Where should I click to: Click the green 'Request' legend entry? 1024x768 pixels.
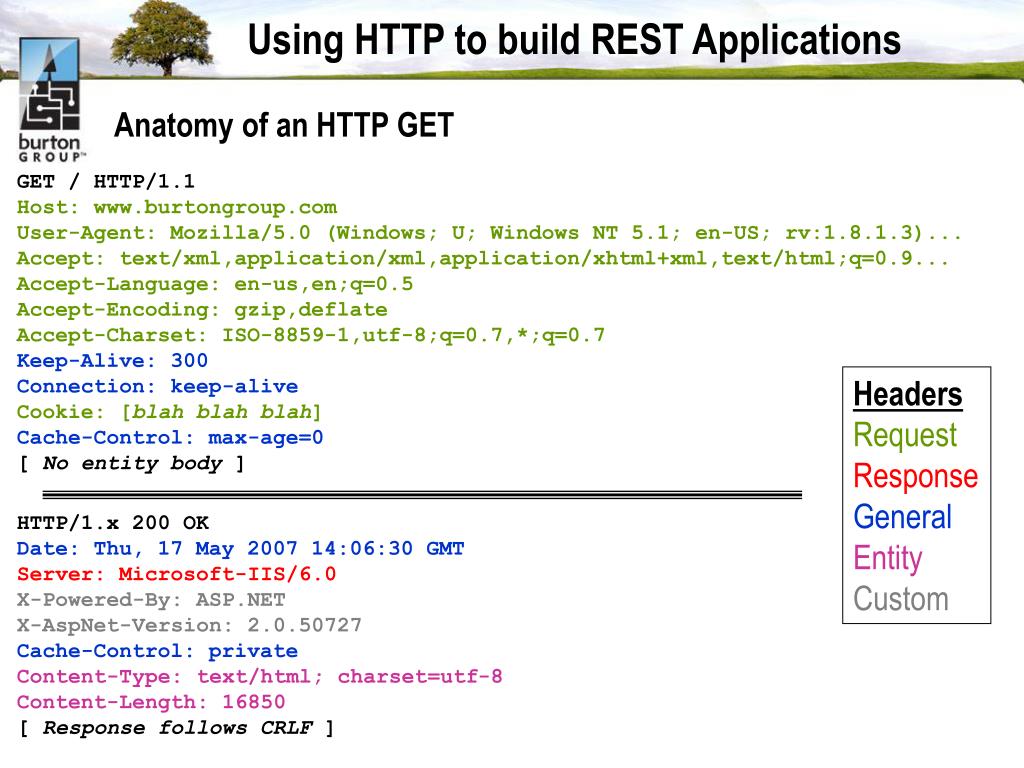tap(905, 436)
